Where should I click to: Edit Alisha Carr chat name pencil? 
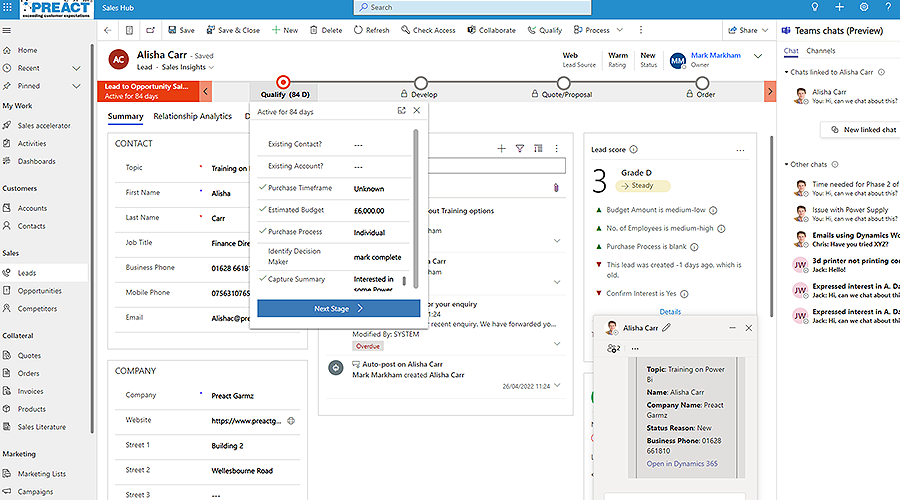pyautogui.click(x=666, y=328)
